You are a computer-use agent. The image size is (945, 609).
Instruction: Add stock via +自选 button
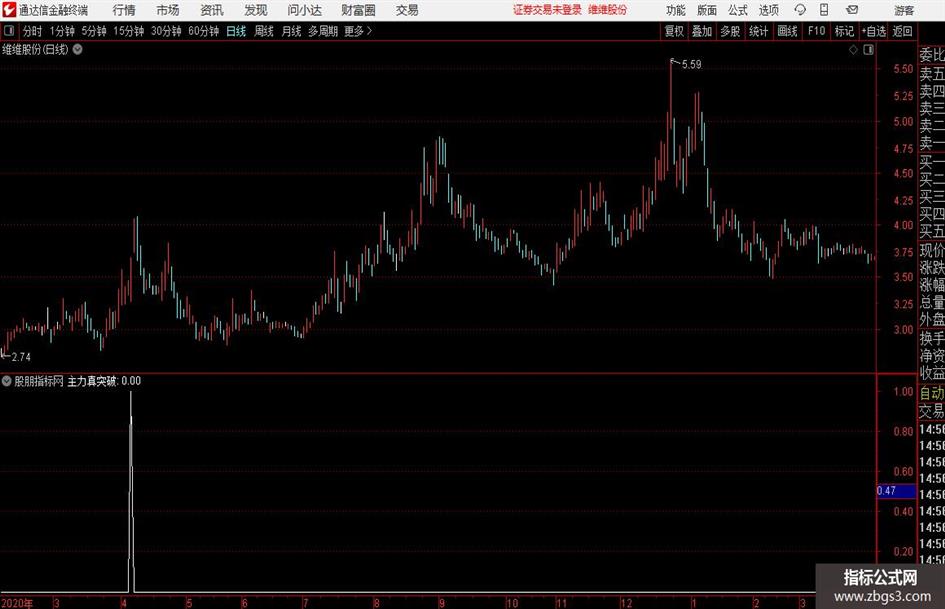tap(874, 31)
